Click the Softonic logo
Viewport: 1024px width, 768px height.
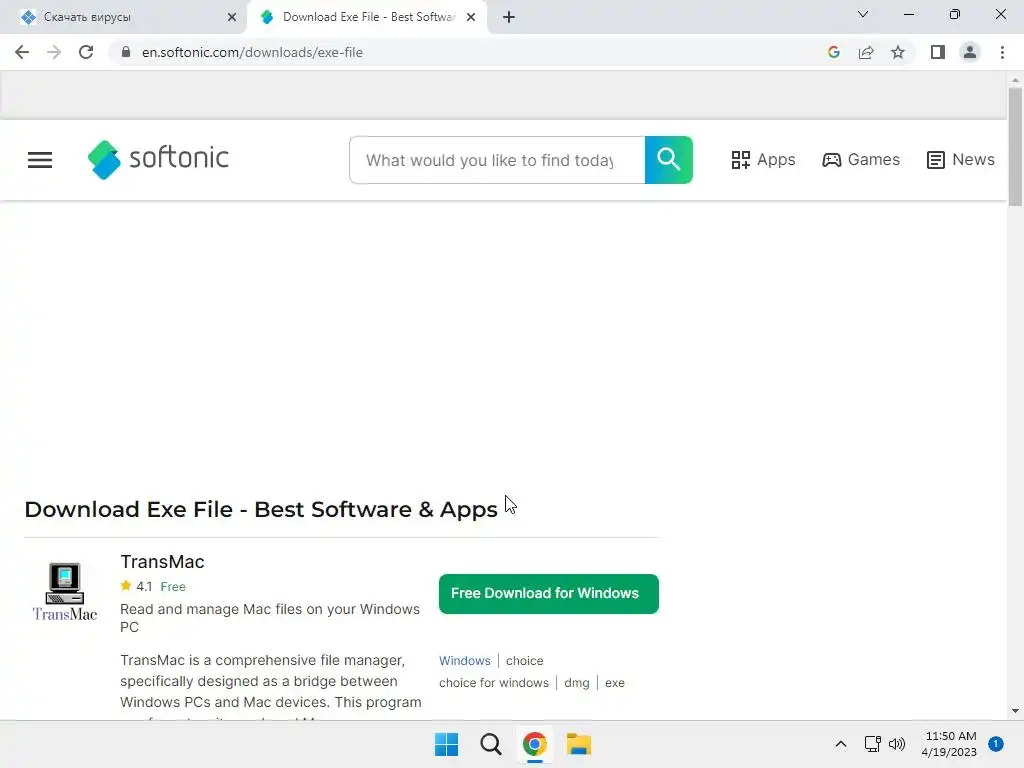tap(158, 159)
